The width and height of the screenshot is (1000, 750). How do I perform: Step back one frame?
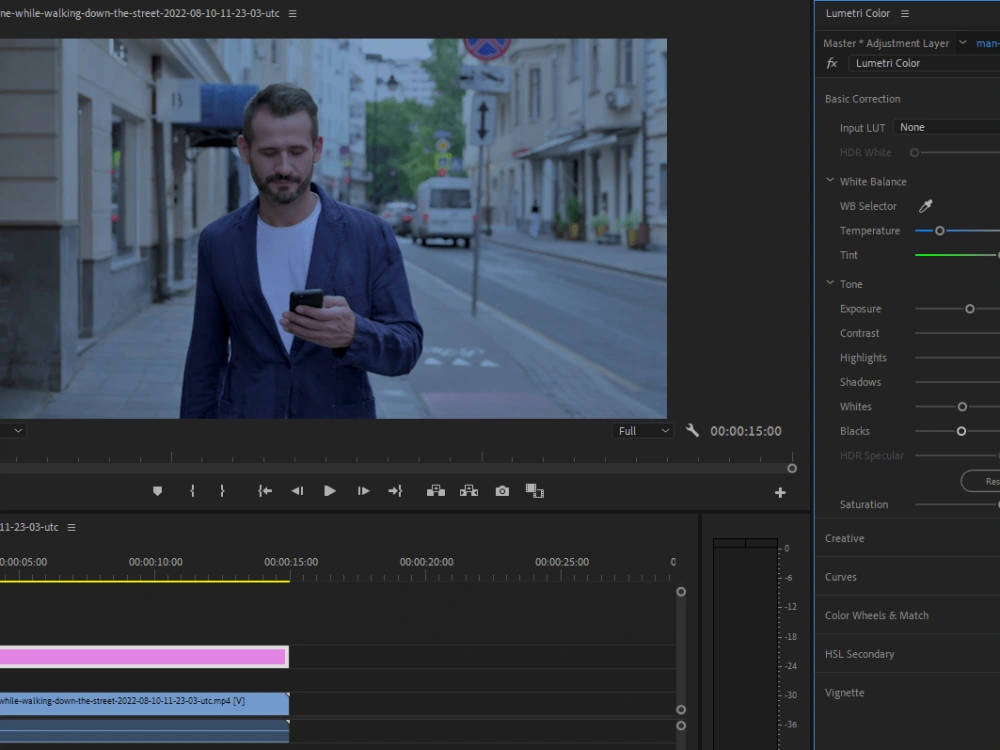pos(297,491)
